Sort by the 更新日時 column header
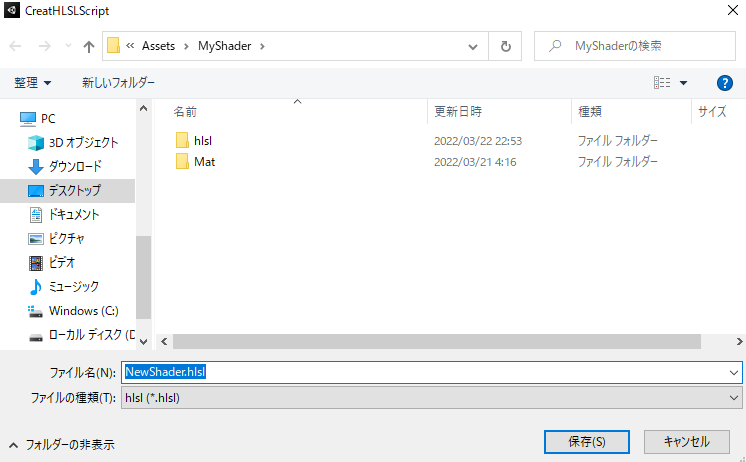The width and height of the screenshot is (746, 462). click(458, 112)
